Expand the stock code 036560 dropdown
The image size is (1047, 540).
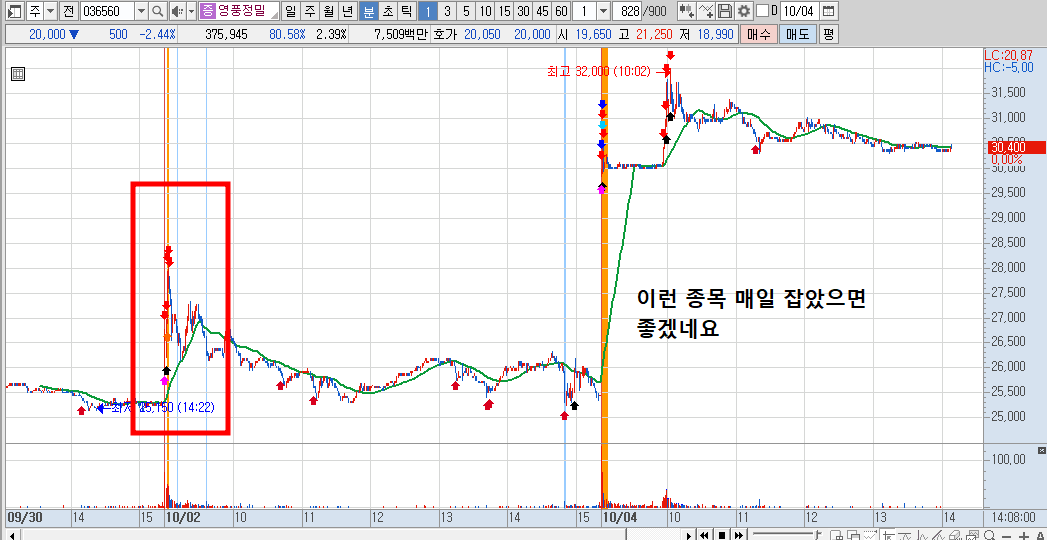click(x=141, y=11)
